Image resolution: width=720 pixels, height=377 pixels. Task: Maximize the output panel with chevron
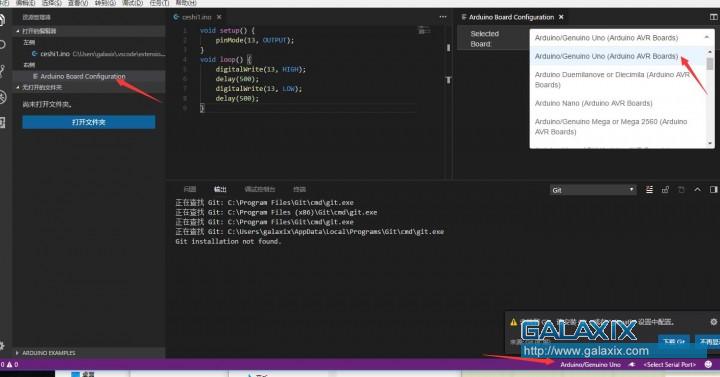(697, 190)
